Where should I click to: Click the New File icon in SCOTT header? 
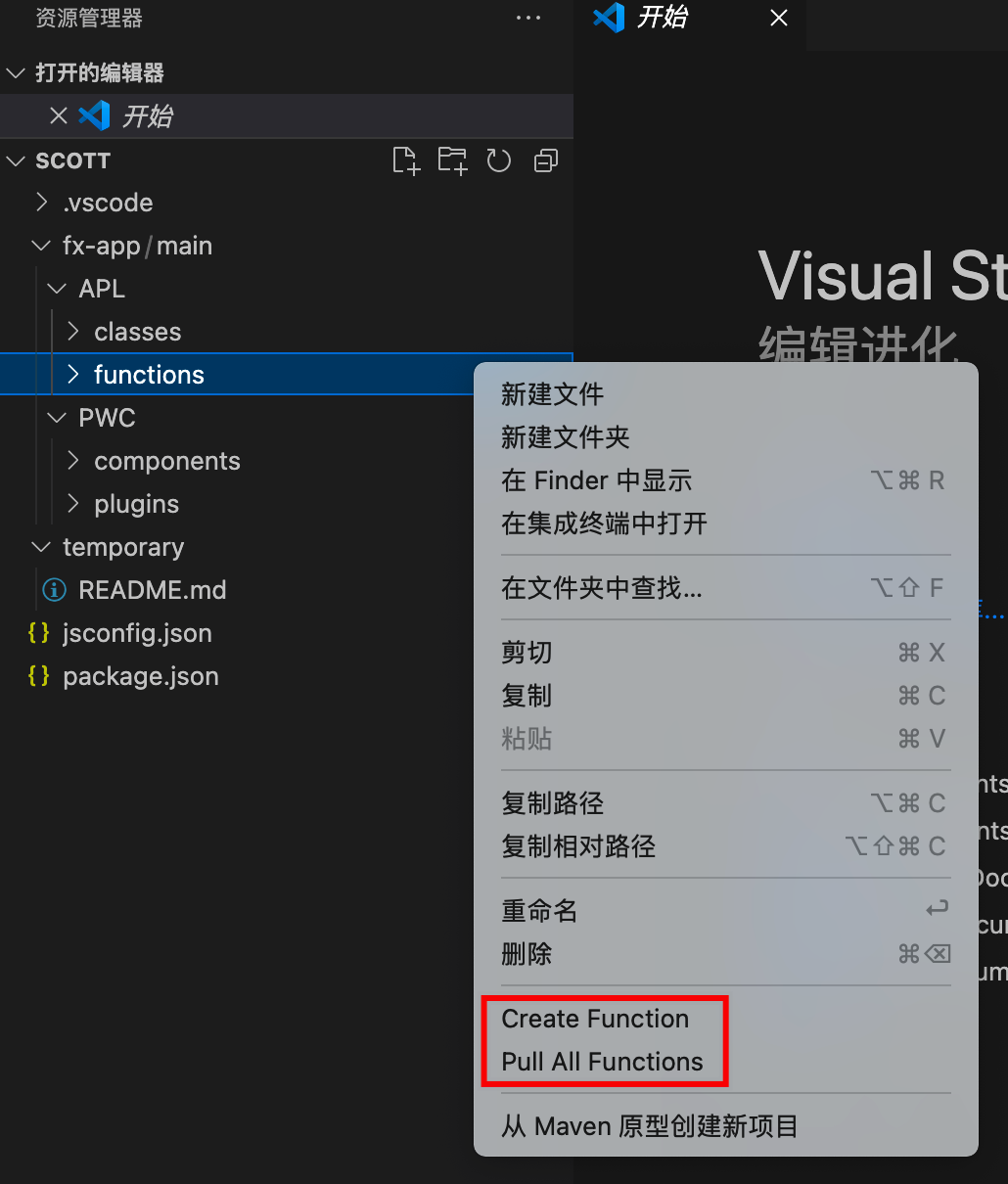405,160
